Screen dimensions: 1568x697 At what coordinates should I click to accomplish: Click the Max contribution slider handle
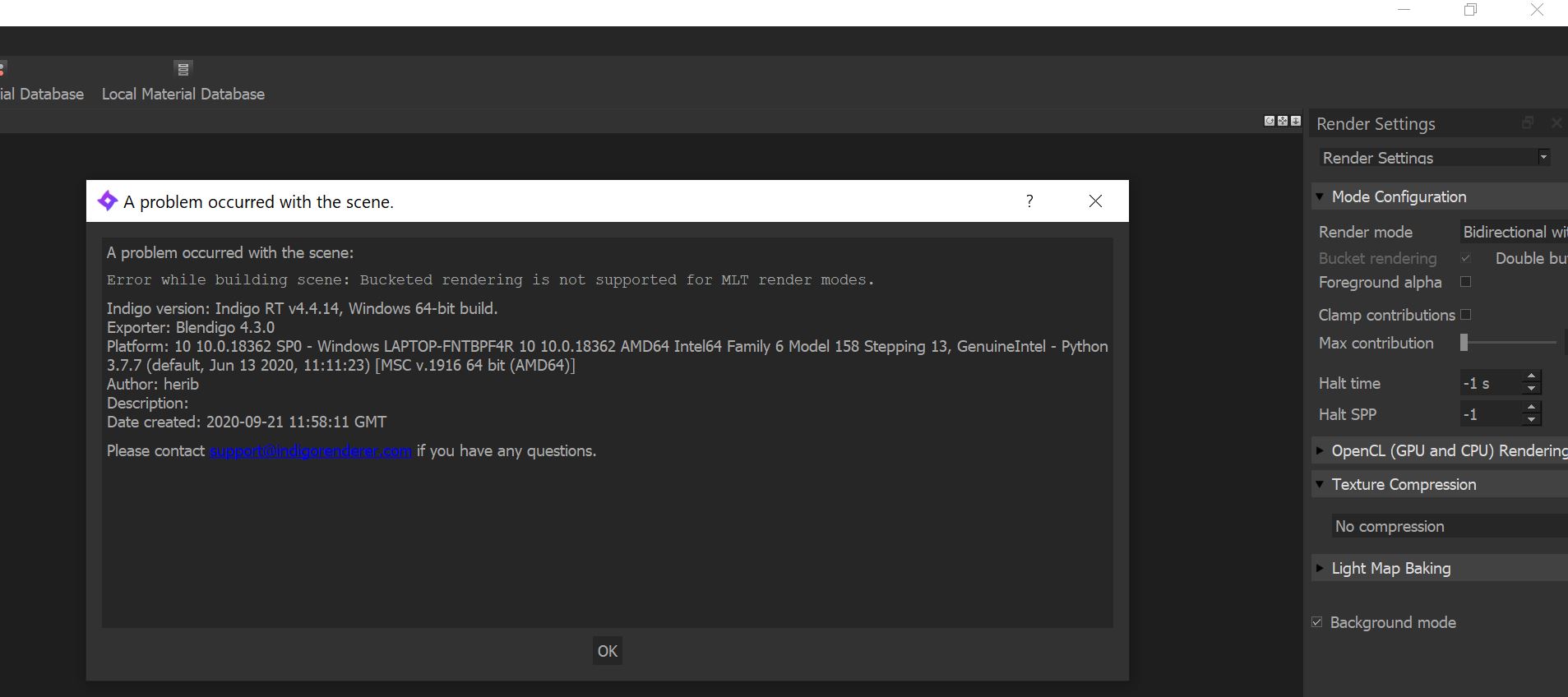[x=1464, y=343]
